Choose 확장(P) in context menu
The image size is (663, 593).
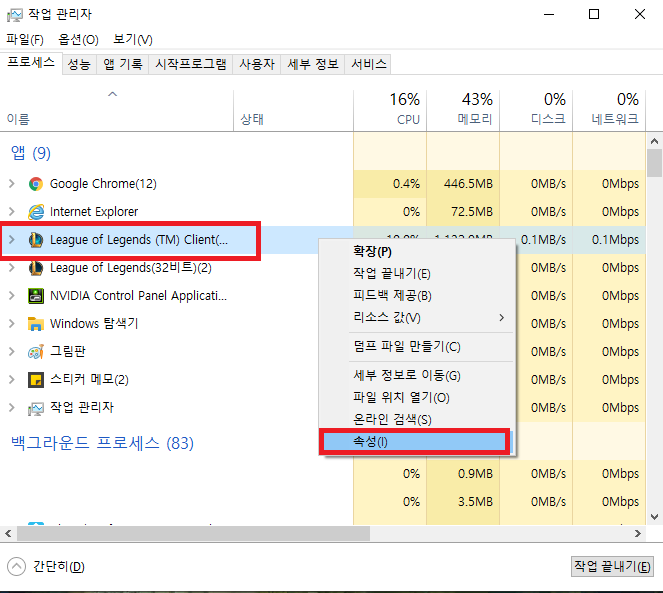coord(416,252)
